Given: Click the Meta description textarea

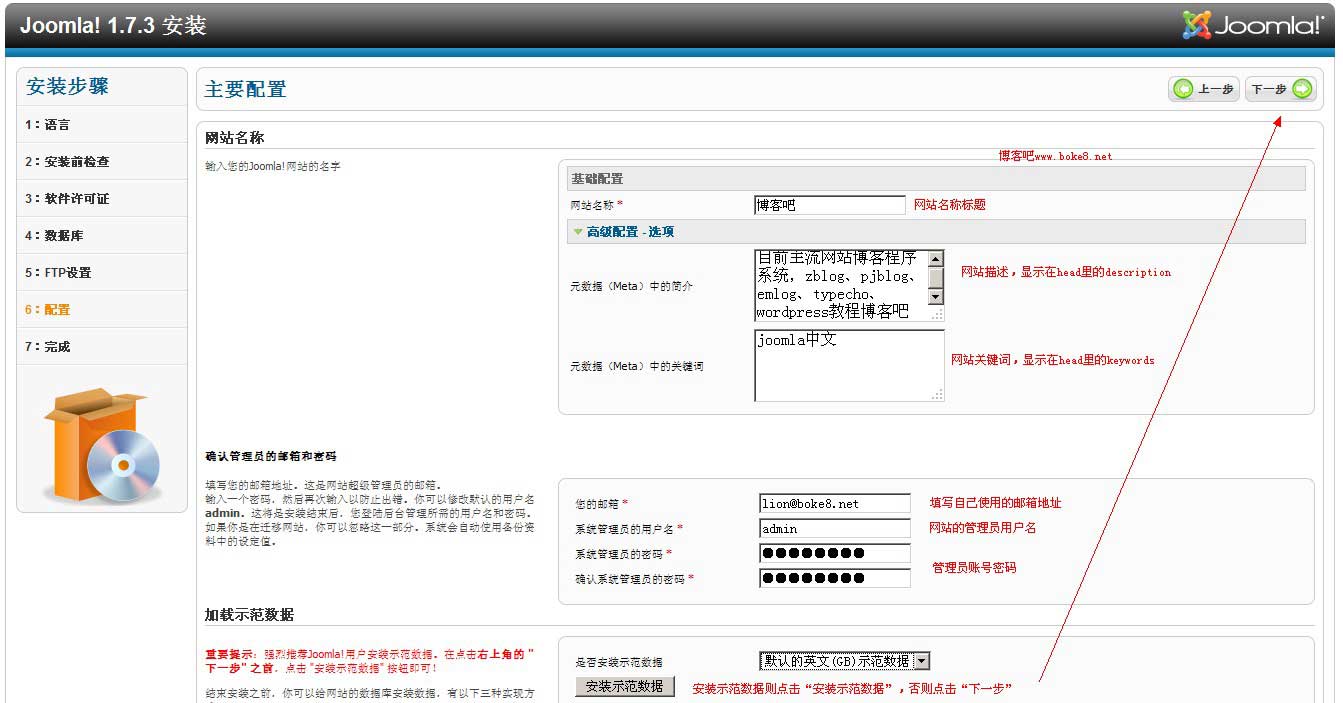Looking at the screenshot, I should (849, 285).
